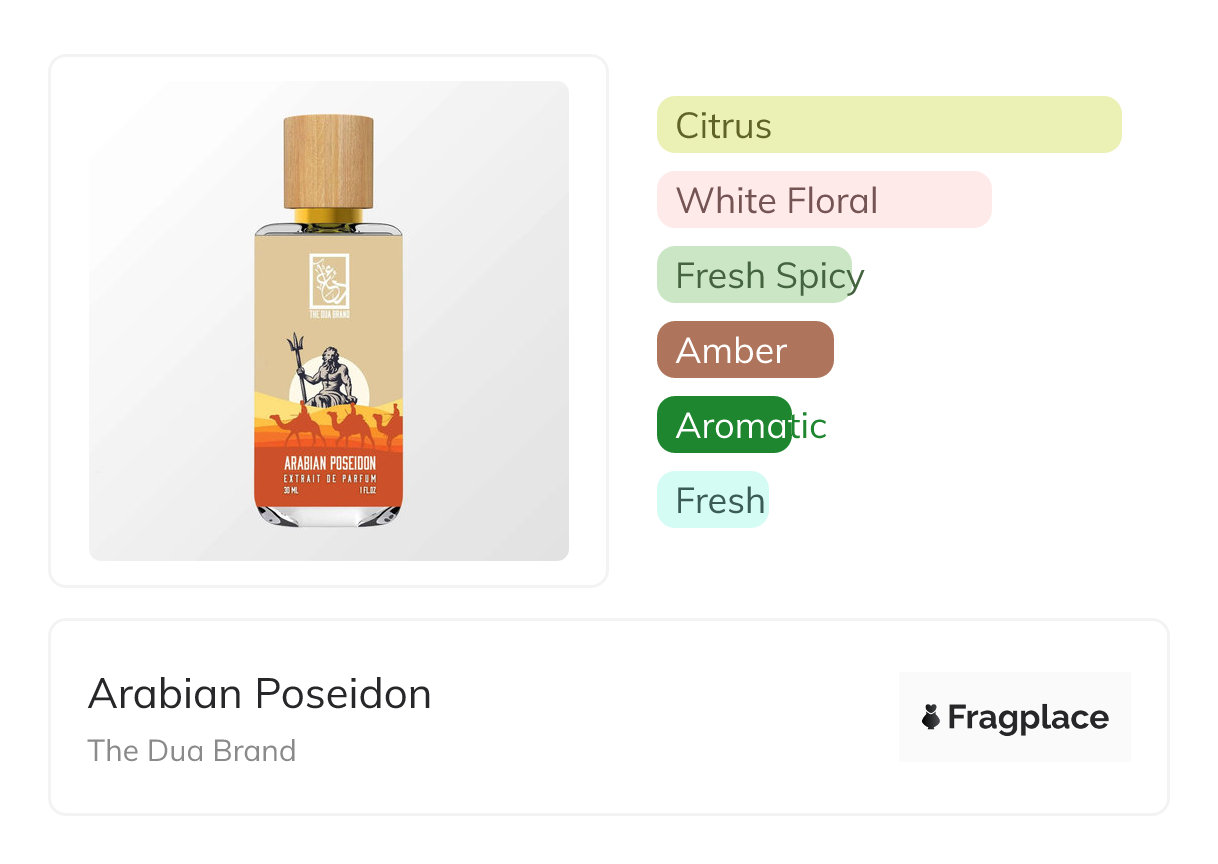This screenshot has width=1218, height=864.
Task: Click the brown Amber accord bar
Action: (744, 350)
